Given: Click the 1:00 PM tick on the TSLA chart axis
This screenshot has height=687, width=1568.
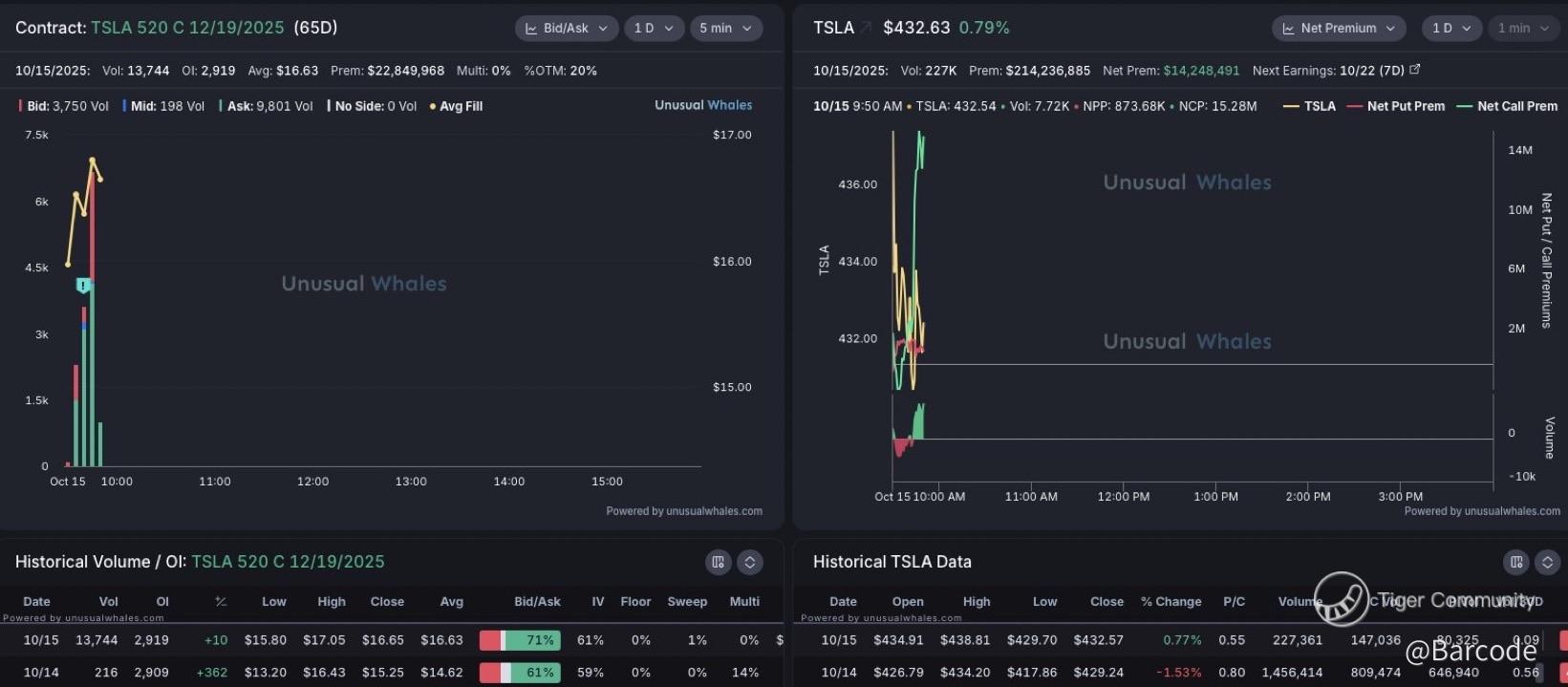Looking at the screenshot, I should [1215, 497].
